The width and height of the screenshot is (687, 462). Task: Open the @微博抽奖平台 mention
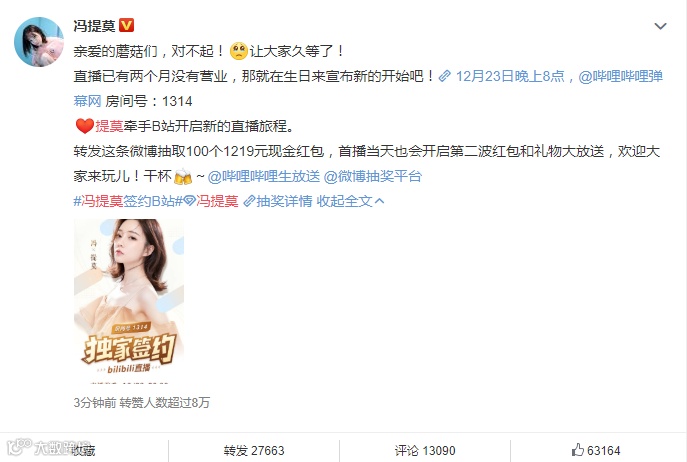373,176
